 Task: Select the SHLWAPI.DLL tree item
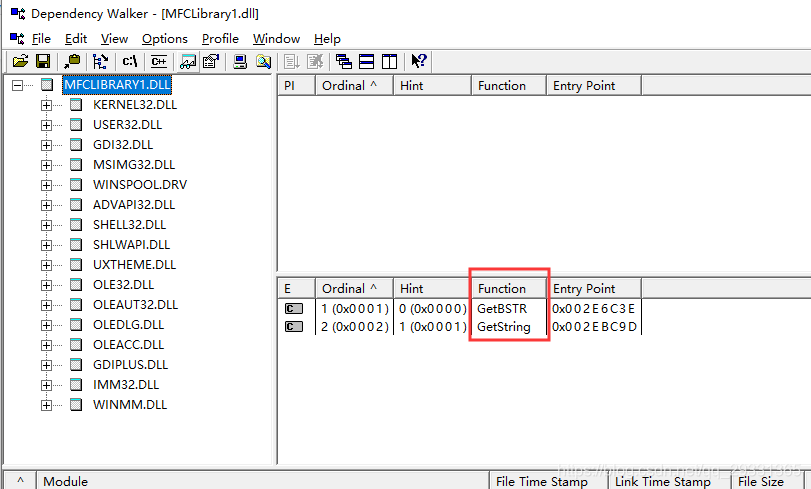131,245
